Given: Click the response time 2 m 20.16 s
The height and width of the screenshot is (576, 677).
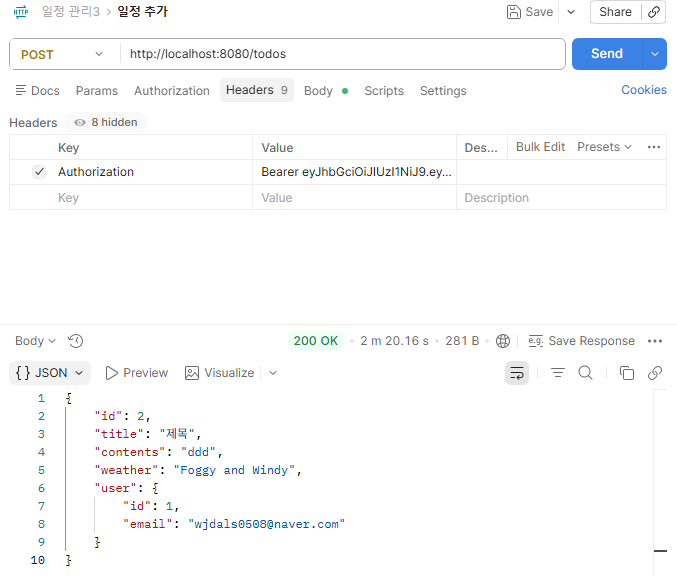Looking at the screenshot, I should coord(394,341).
